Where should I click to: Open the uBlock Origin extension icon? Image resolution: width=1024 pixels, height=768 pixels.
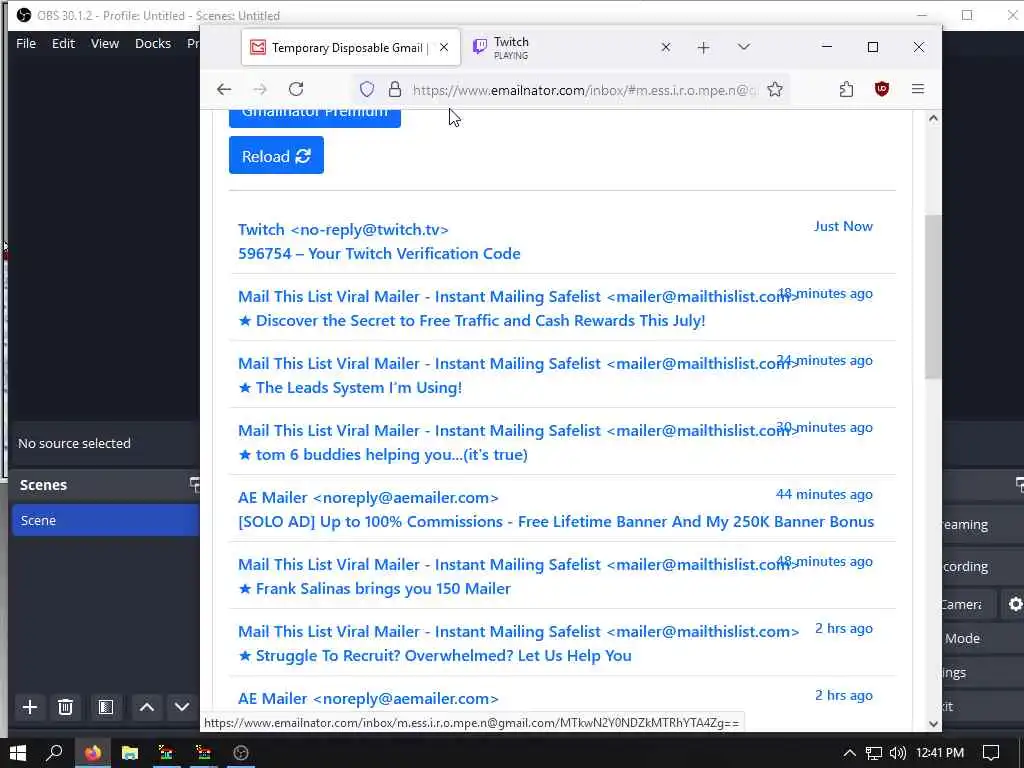pyautogui.click(x=882, y=89)
